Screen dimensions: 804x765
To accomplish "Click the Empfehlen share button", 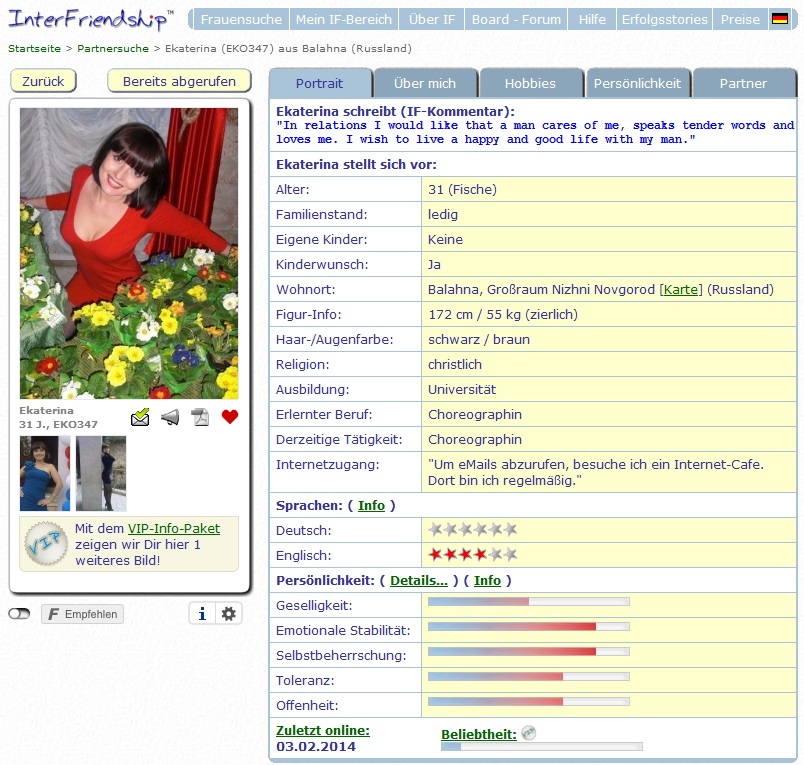I will coord(83,614).
